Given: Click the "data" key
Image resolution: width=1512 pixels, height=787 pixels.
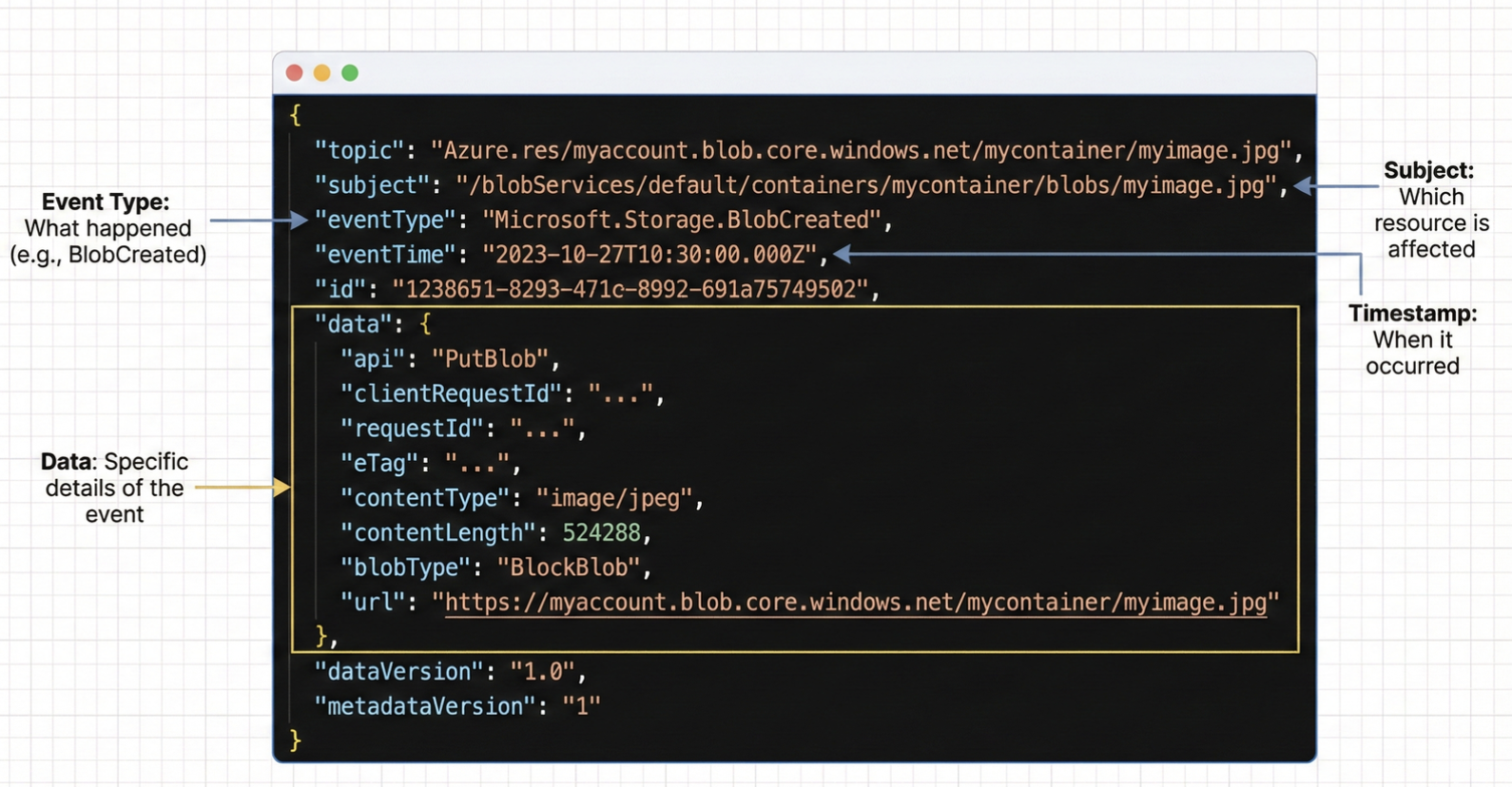Looking at the screenshot, I should (353, 324).
